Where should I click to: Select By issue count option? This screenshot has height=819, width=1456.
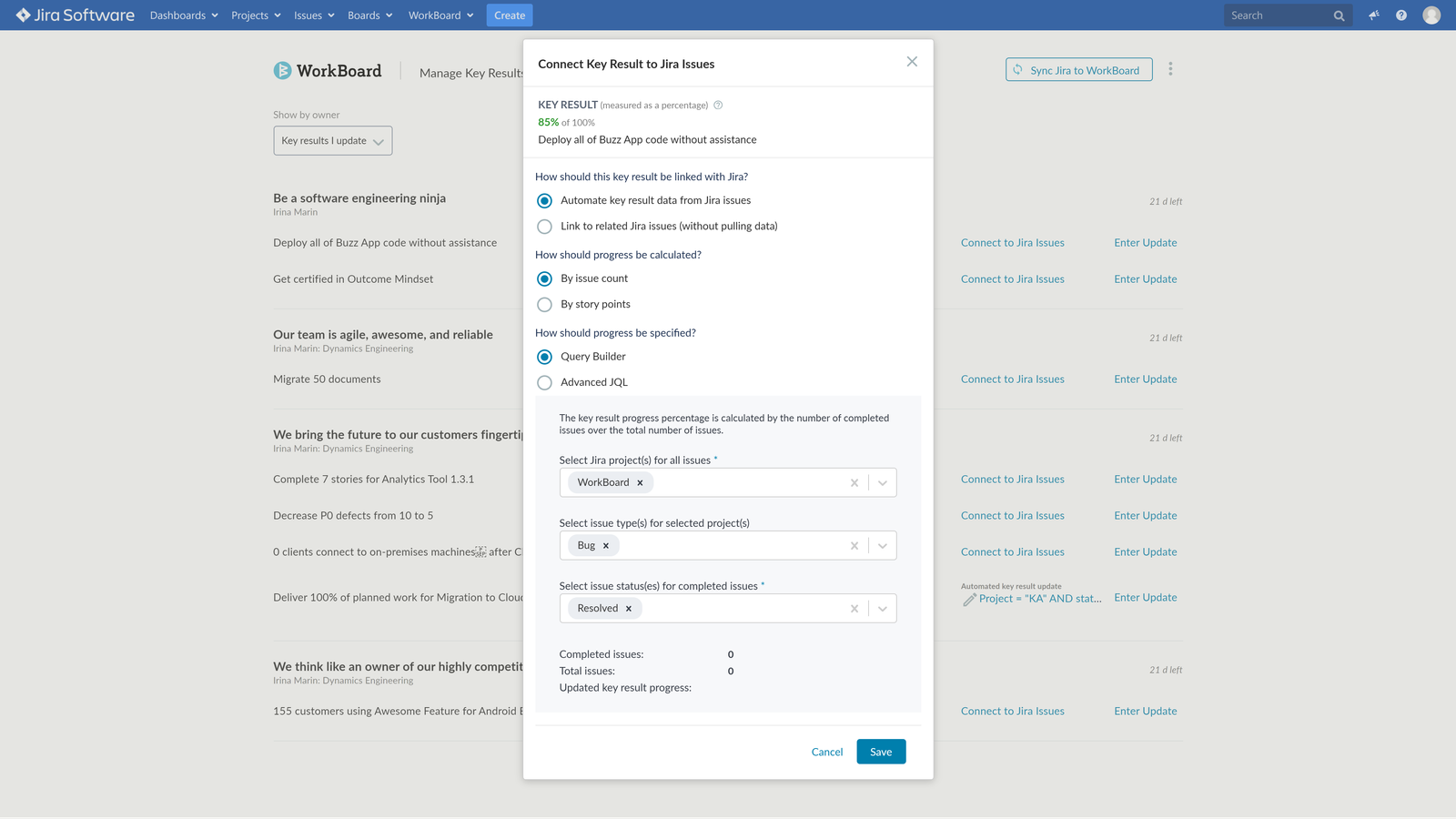click(544, 278)
